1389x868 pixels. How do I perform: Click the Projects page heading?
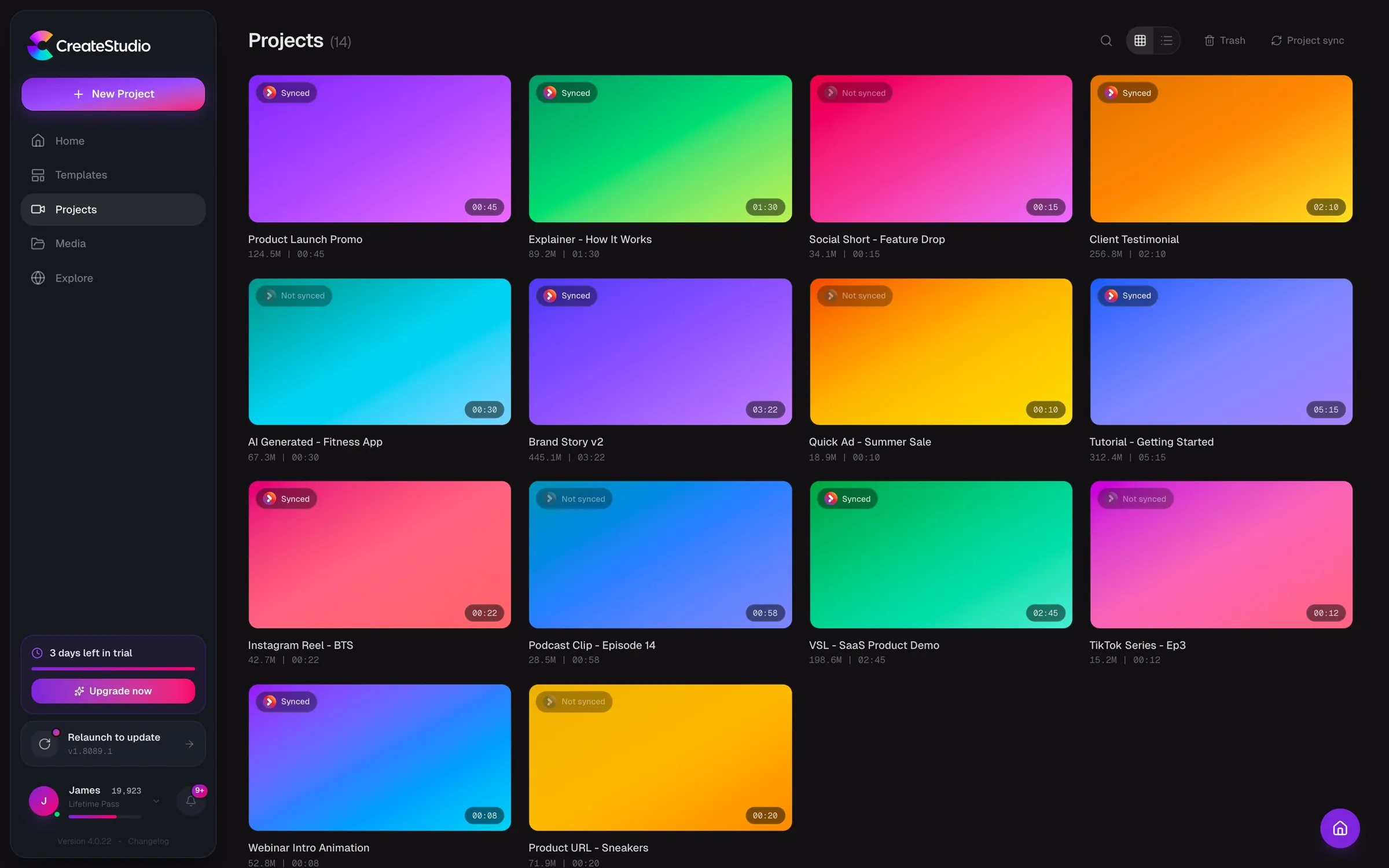coord(286,41)
